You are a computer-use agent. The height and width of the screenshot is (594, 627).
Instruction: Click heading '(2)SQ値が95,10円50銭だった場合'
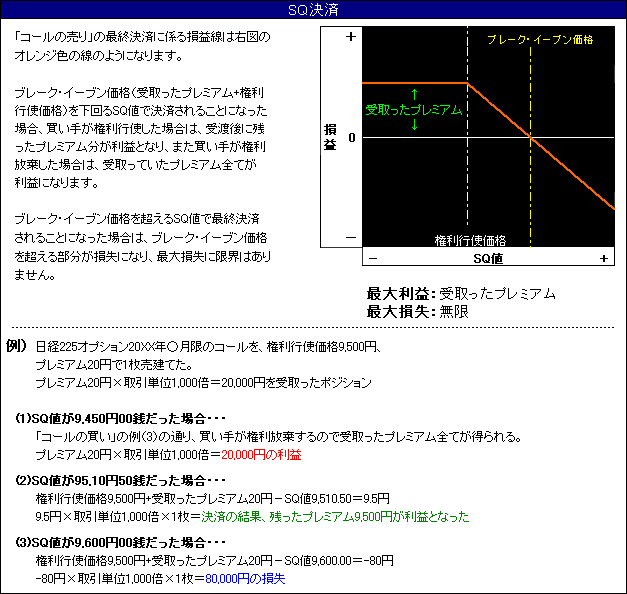click(x=120, y=480)
